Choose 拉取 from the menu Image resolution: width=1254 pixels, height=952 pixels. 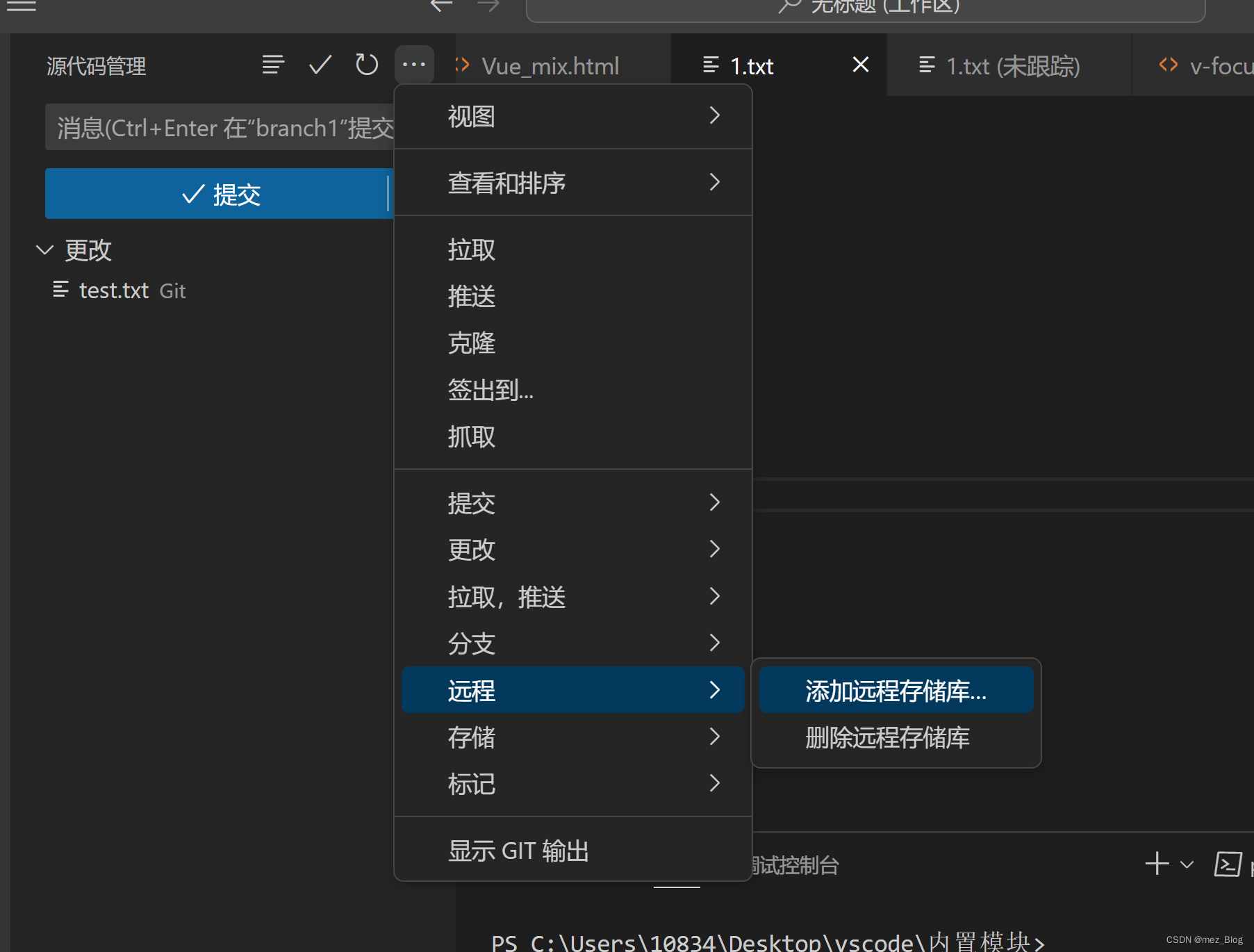click(x=573, y=249)
